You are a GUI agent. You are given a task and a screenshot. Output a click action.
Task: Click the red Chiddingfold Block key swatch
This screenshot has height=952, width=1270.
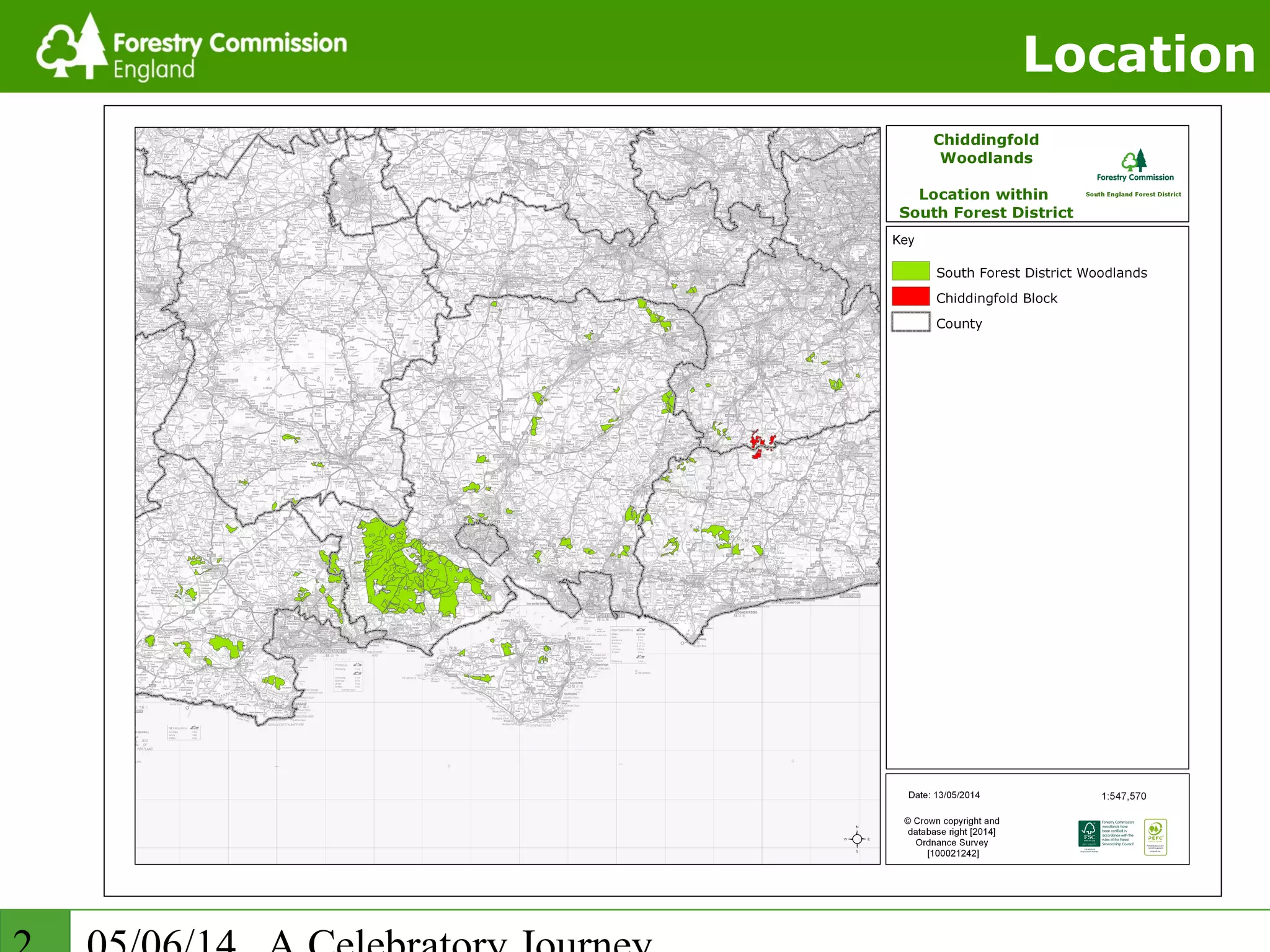pos(910,297)
